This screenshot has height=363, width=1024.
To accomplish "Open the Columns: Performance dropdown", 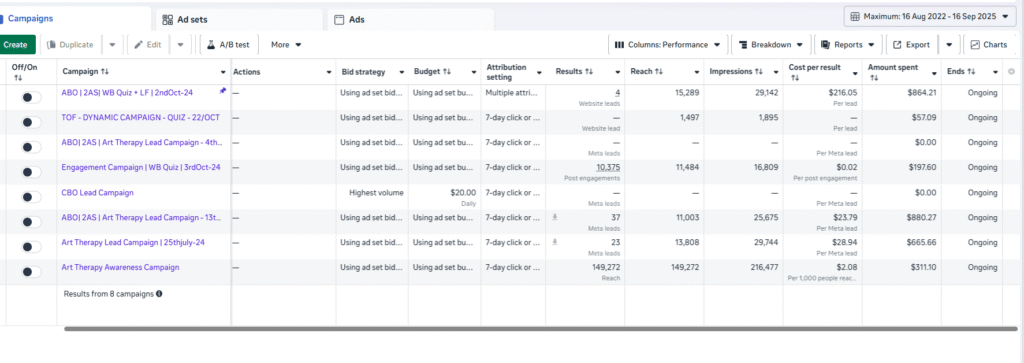I will pyautogui.click(x=668, y=45).
